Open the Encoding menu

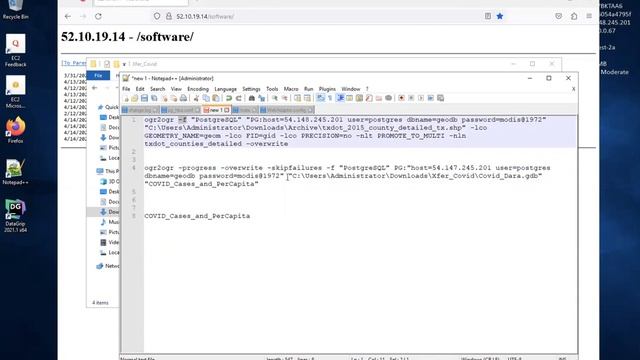pyautogui.click(x=198, y=89)
